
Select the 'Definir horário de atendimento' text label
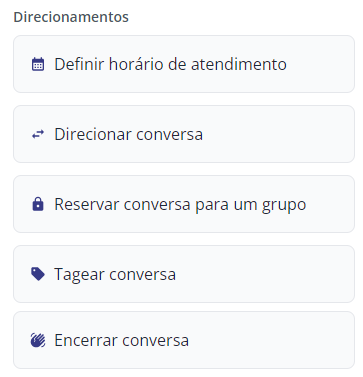click(x=170, y=64)
